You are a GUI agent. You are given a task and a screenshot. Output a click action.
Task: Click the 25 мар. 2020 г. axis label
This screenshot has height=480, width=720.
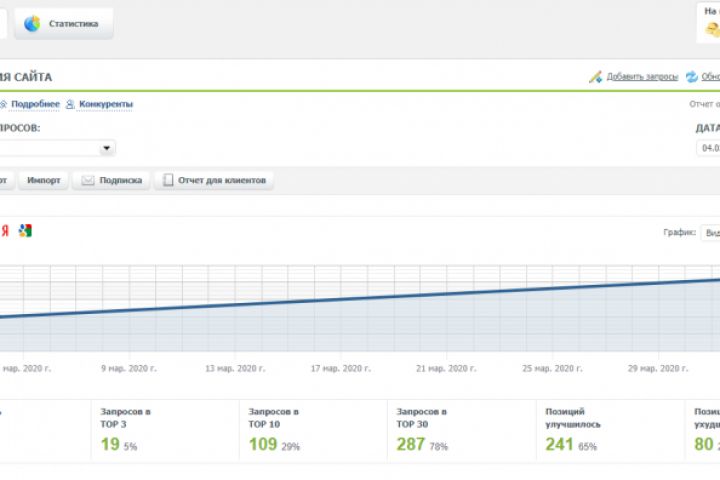[x=552, y=368]
